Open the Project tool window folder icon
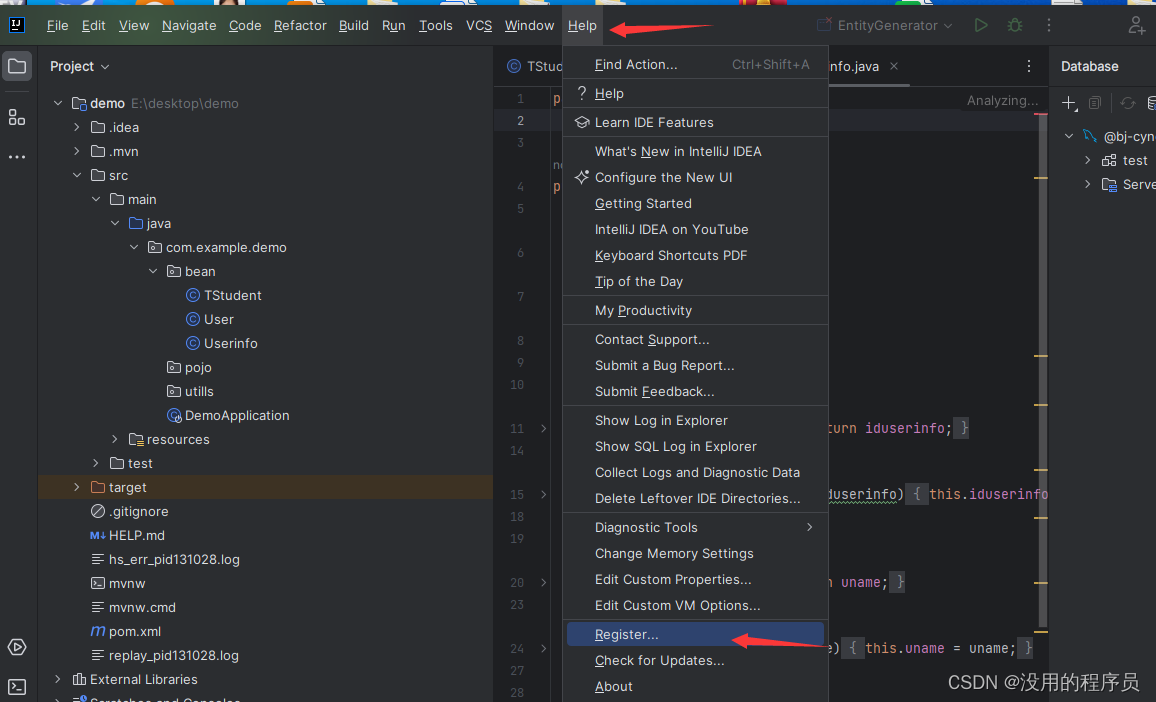The image size is (1156, 702). [17, 66]
